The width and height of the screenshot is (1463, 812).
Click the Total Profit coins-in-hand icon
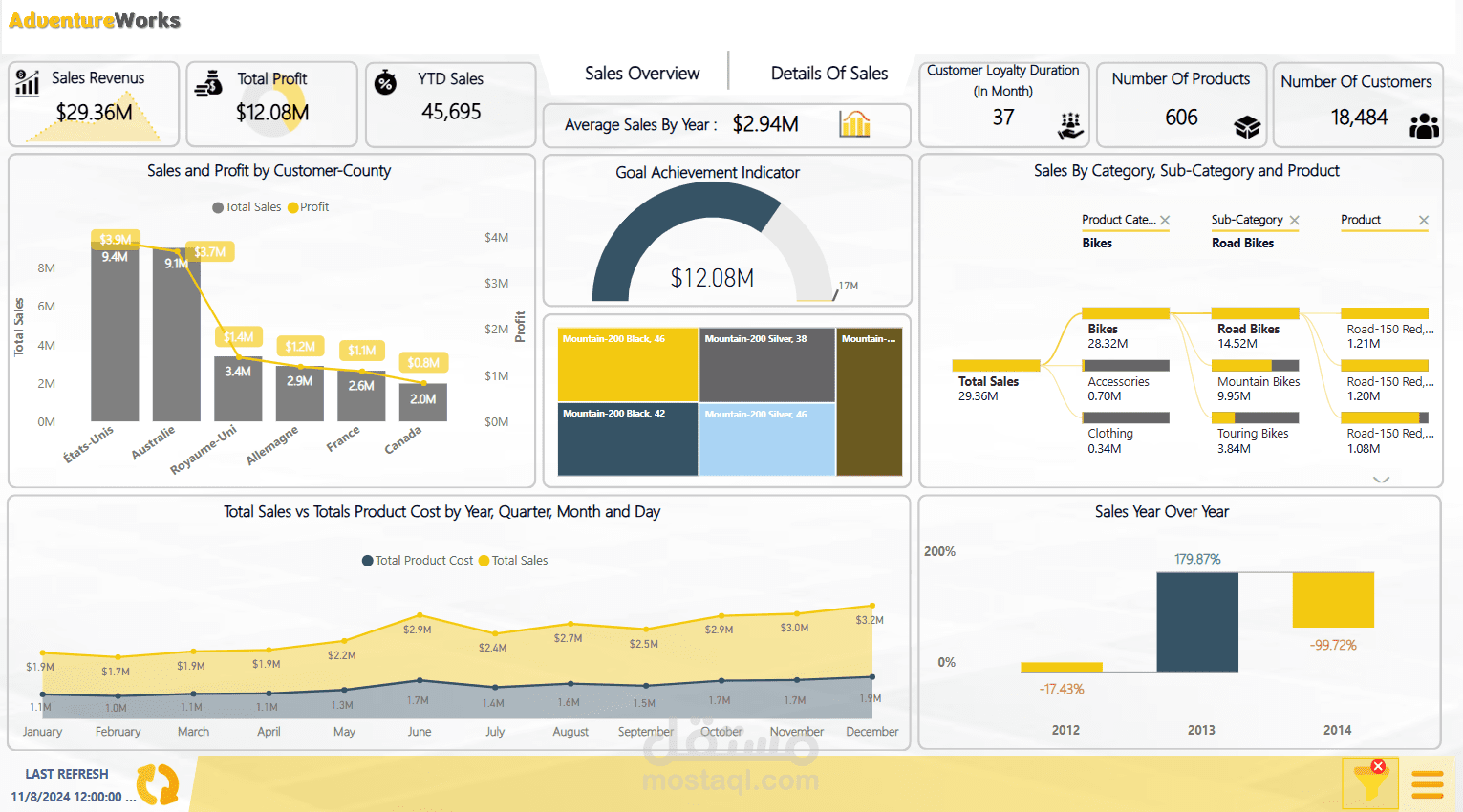coord(207,82)
